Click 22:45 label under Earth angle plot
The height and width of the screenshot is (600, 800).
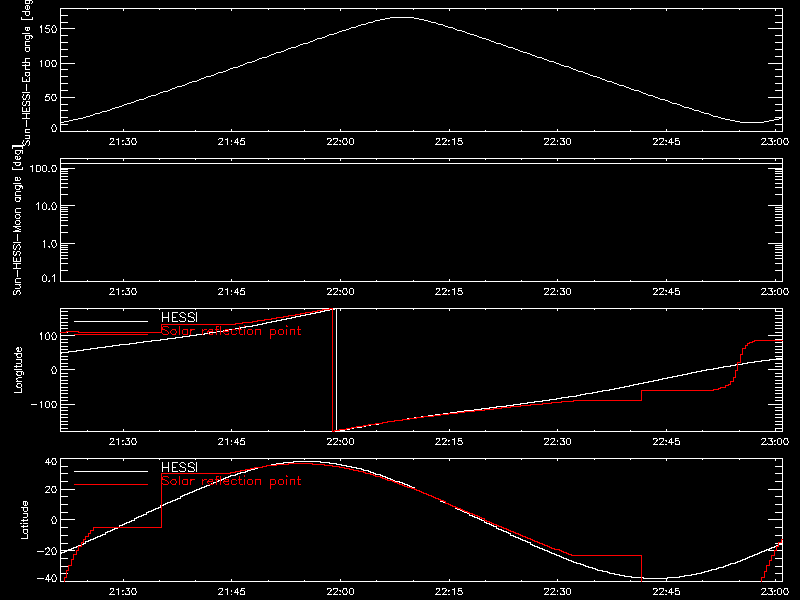click(x=666, y=142)
